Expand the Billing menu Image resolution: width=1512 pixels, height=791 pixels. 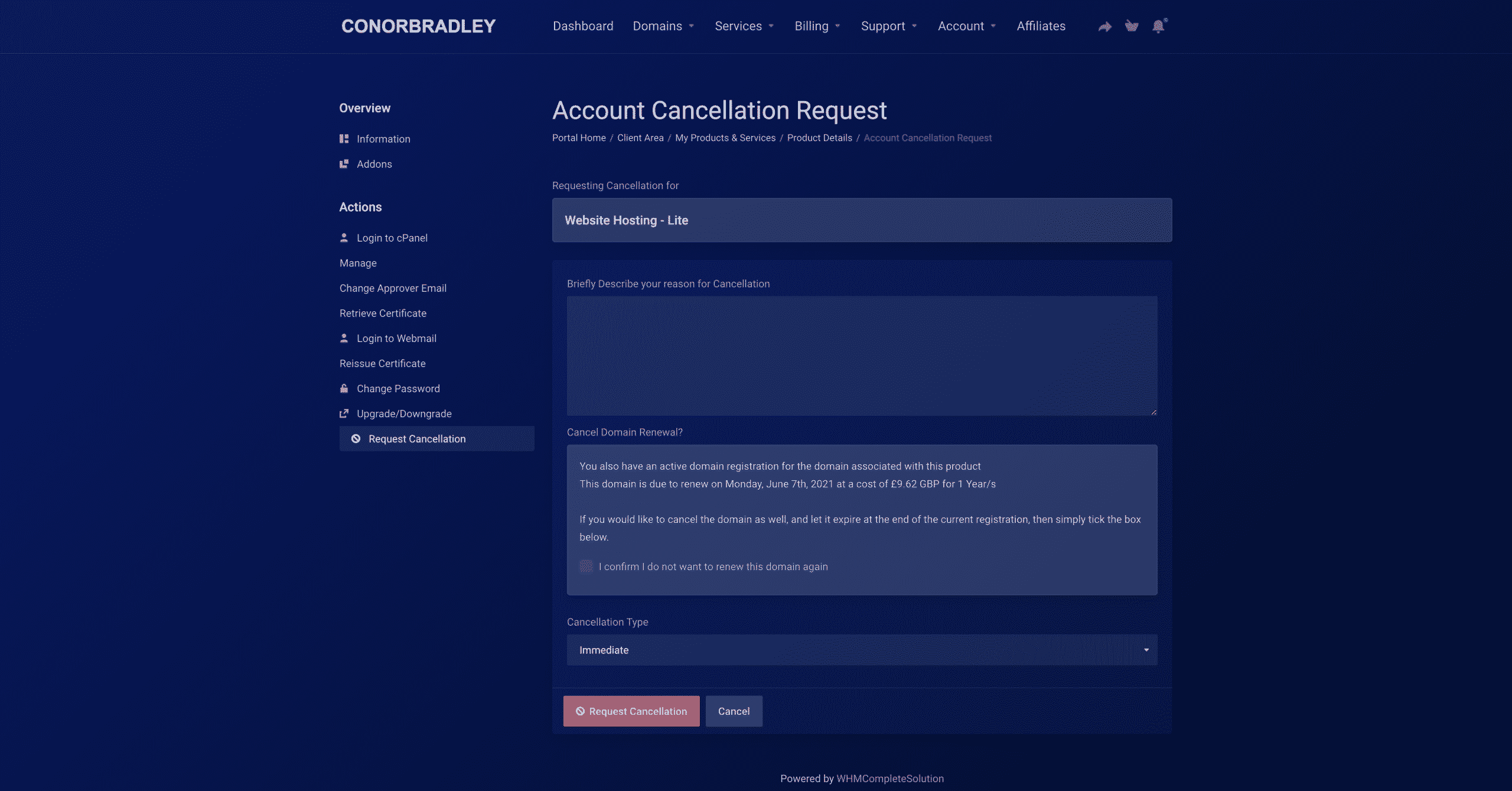coord(817,26)
